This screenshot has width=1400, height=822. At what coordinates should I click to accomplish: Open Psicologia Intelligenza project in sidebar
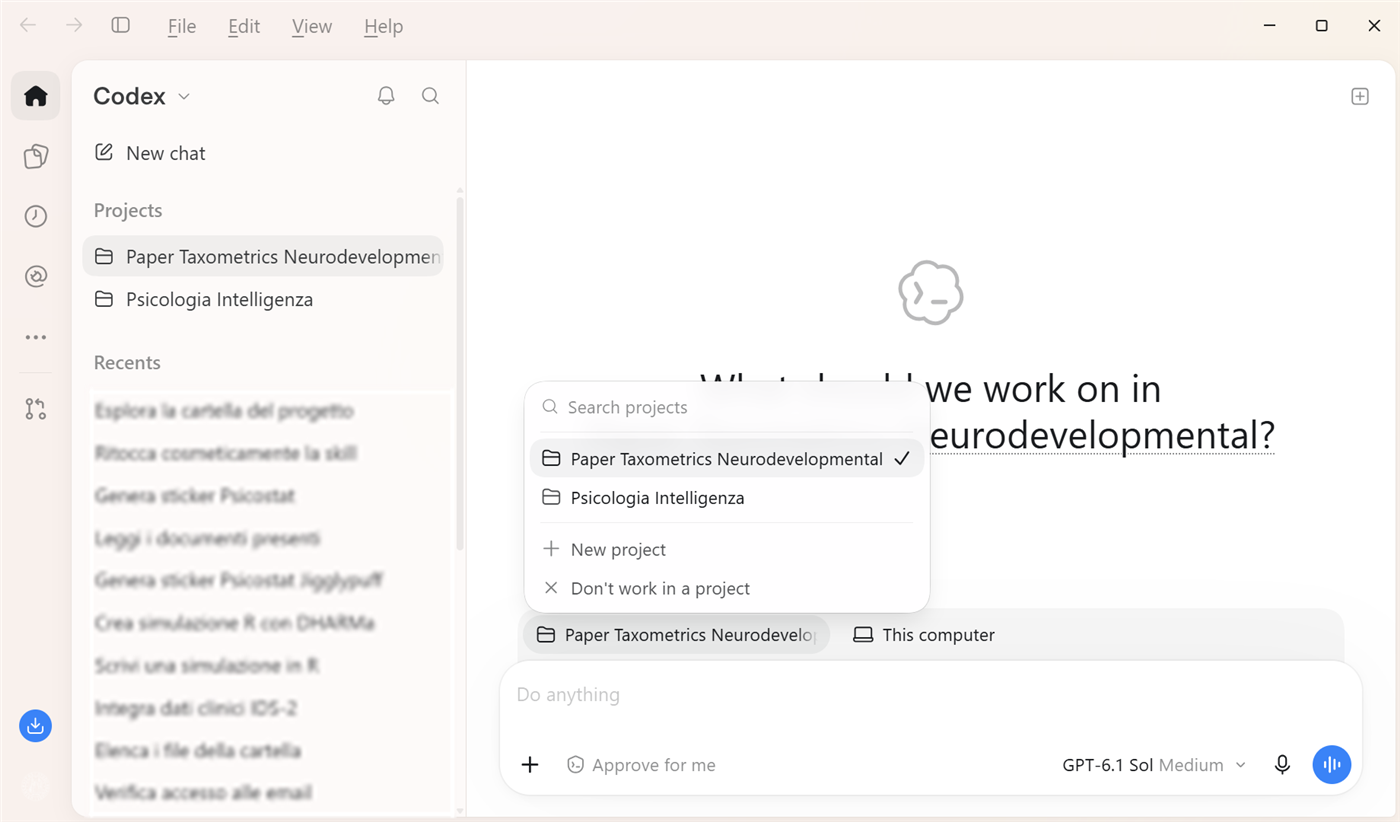tap(262, 300)
